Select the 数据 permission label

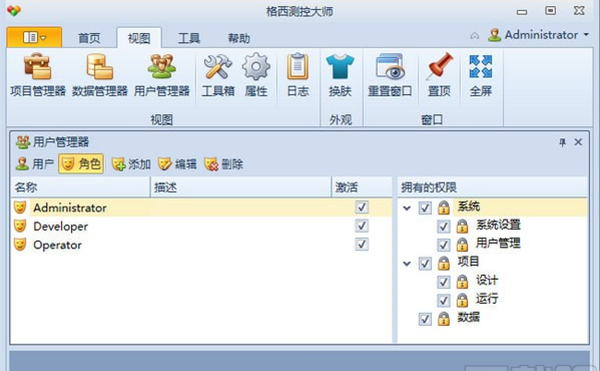click(468, 317)
